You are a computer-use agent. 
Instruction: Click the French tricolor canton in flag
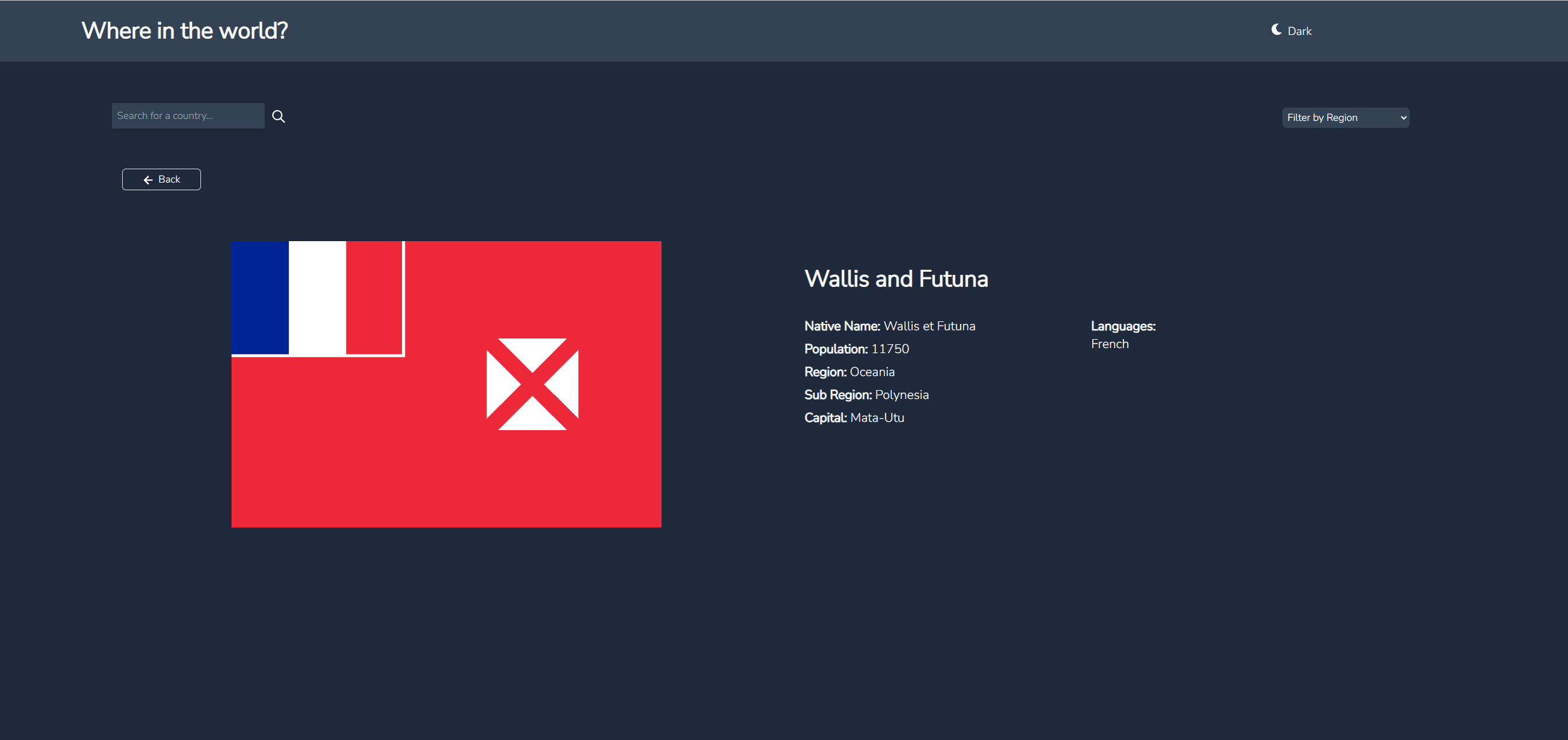click(317, 298)
